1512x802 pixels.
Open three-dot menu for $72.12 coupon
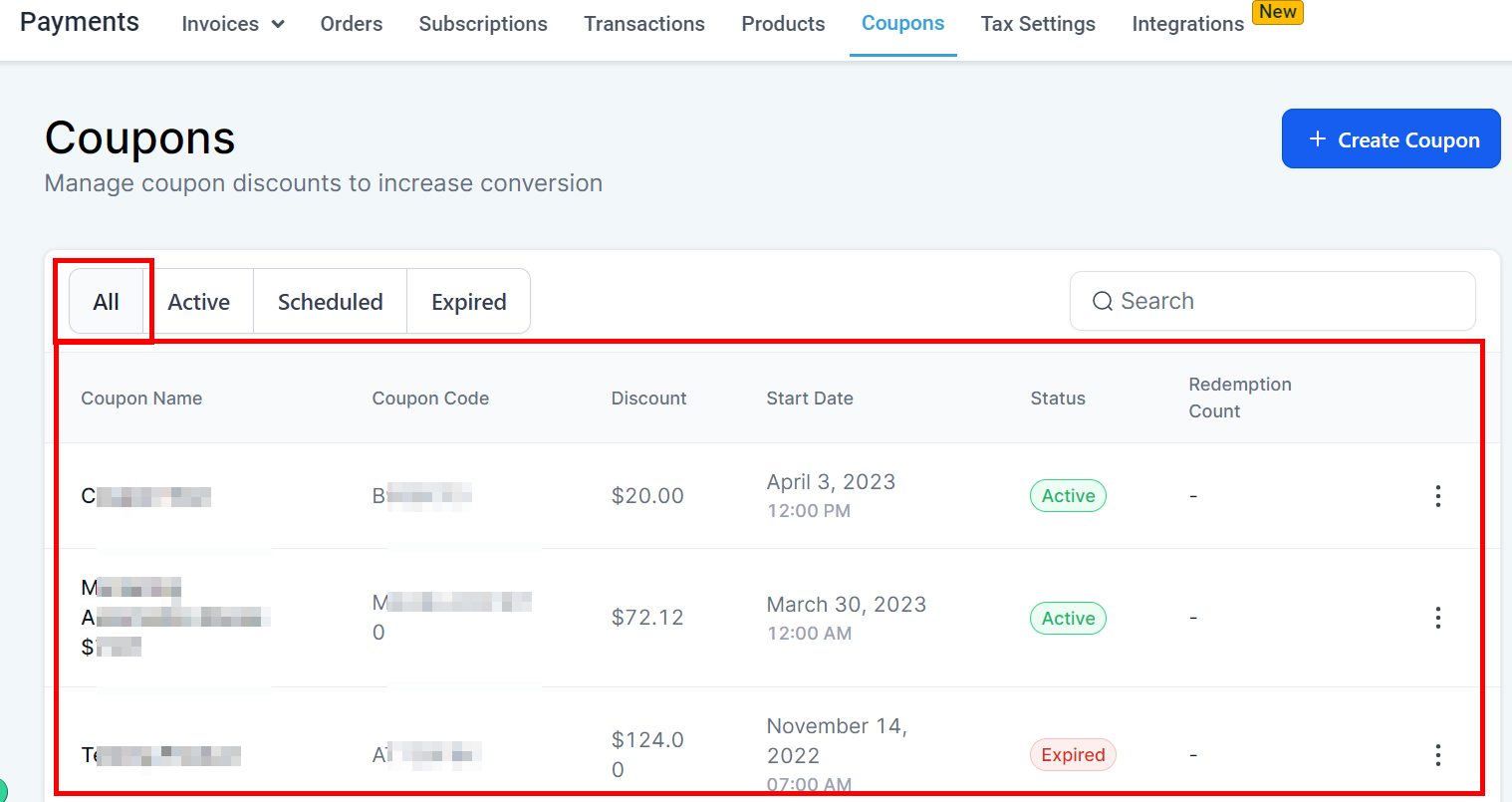click(1437, 618)
